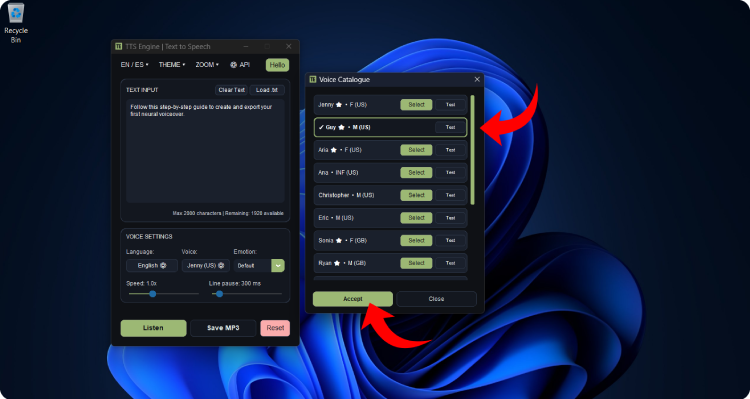Click the pink Reset button
Screen dimensions: 750x399
point(275,328)
